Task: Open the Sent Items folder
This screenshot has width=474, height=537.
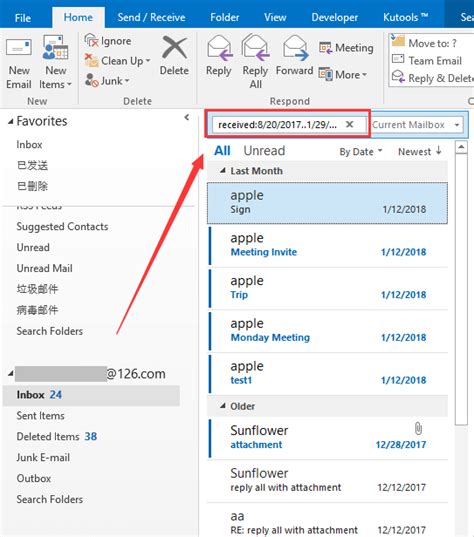Action: [x=40, y=416]
